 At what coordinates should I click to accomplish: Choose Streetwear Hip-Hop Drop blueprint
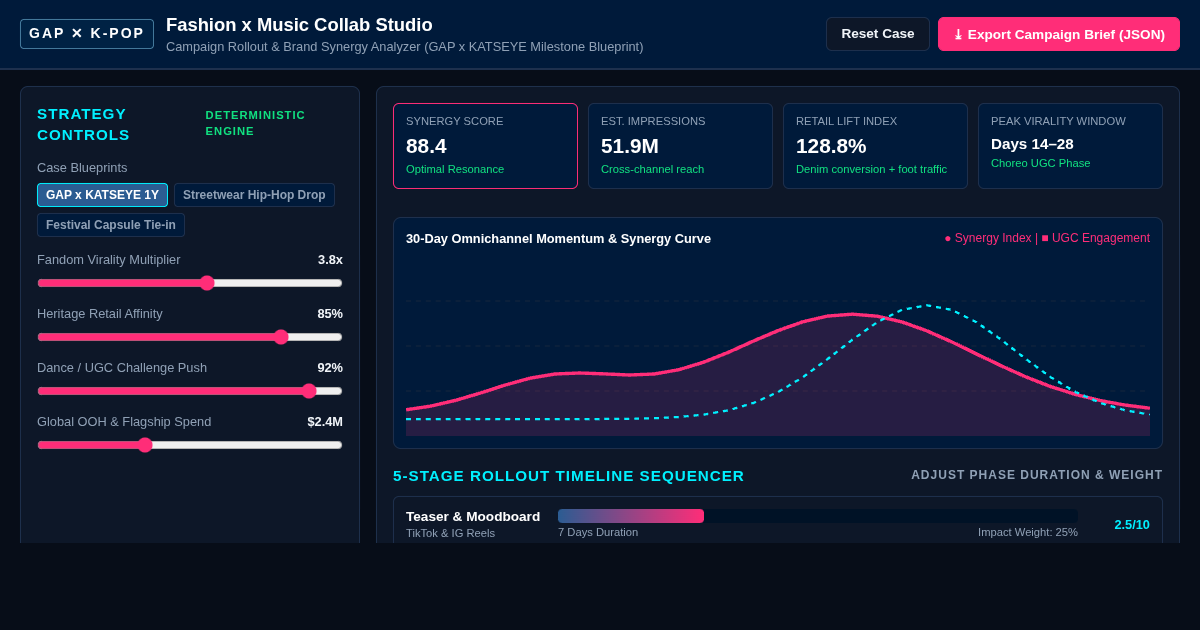coord(254,195)
